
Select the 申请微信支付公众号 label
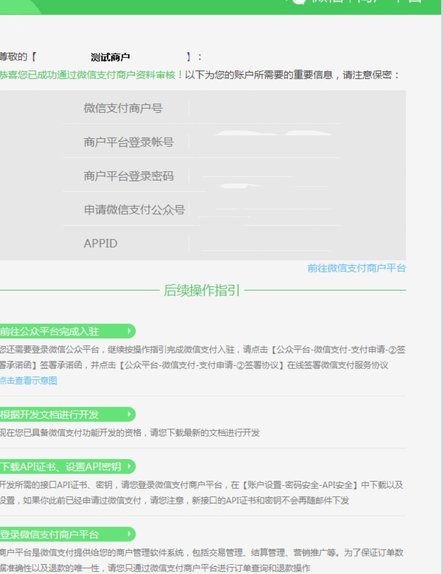134,210
